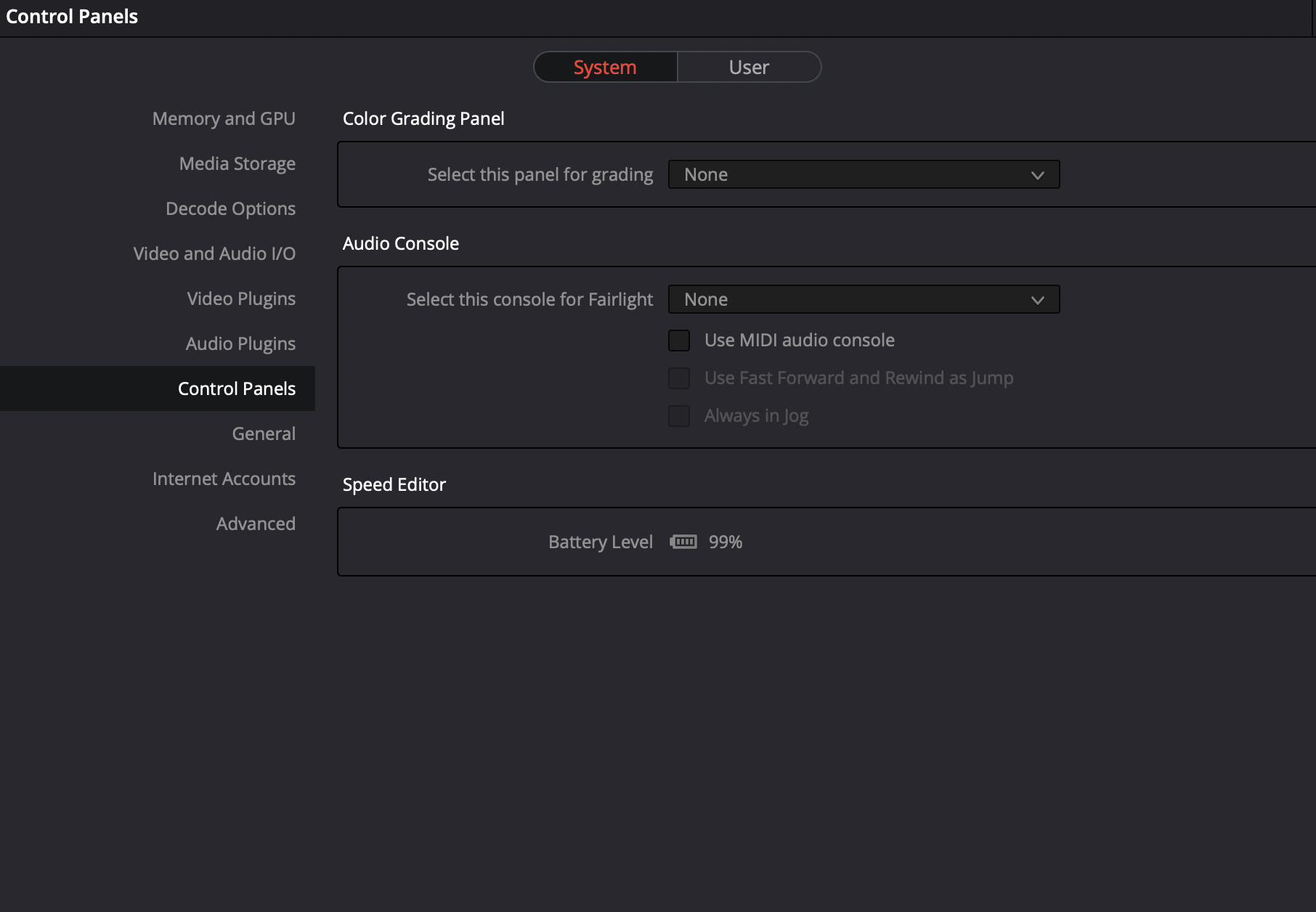The image size is (1316, 912).
Task: Open Memory and GPU settings
Action: point(224,118)
